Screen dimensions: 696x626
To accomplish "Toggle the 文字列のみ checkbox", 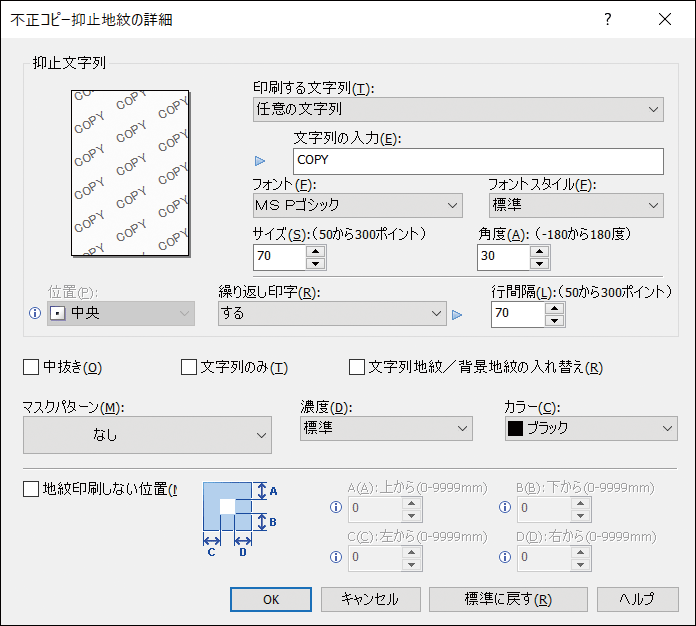I will tap(189, 367).
